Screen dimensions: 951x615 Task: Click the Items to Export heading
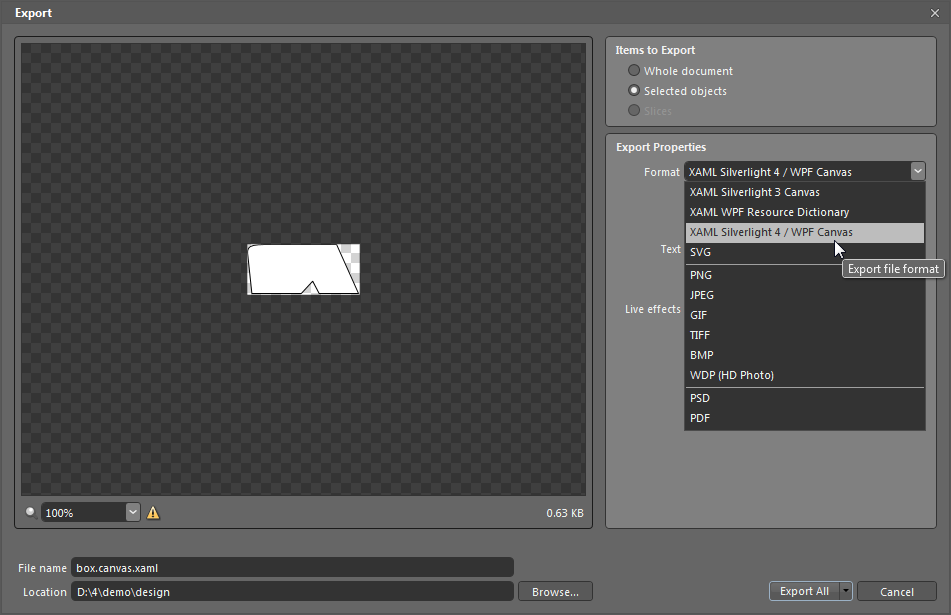click(655, 50)
